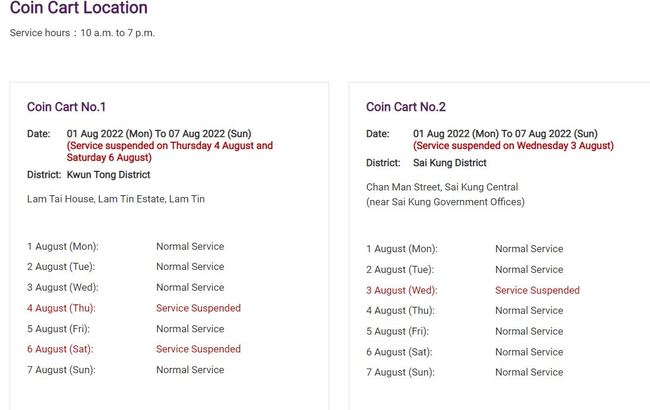The height and width of the screenshot is (410, 650).
Task: Click Service Suspended status in Cart No.2
Action: click(x=537, y=290)
